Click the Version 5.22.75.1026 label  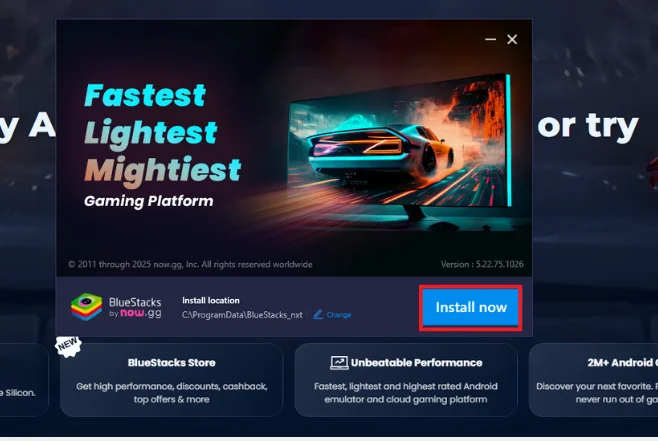pyautogui.click(x=482, y=264)
